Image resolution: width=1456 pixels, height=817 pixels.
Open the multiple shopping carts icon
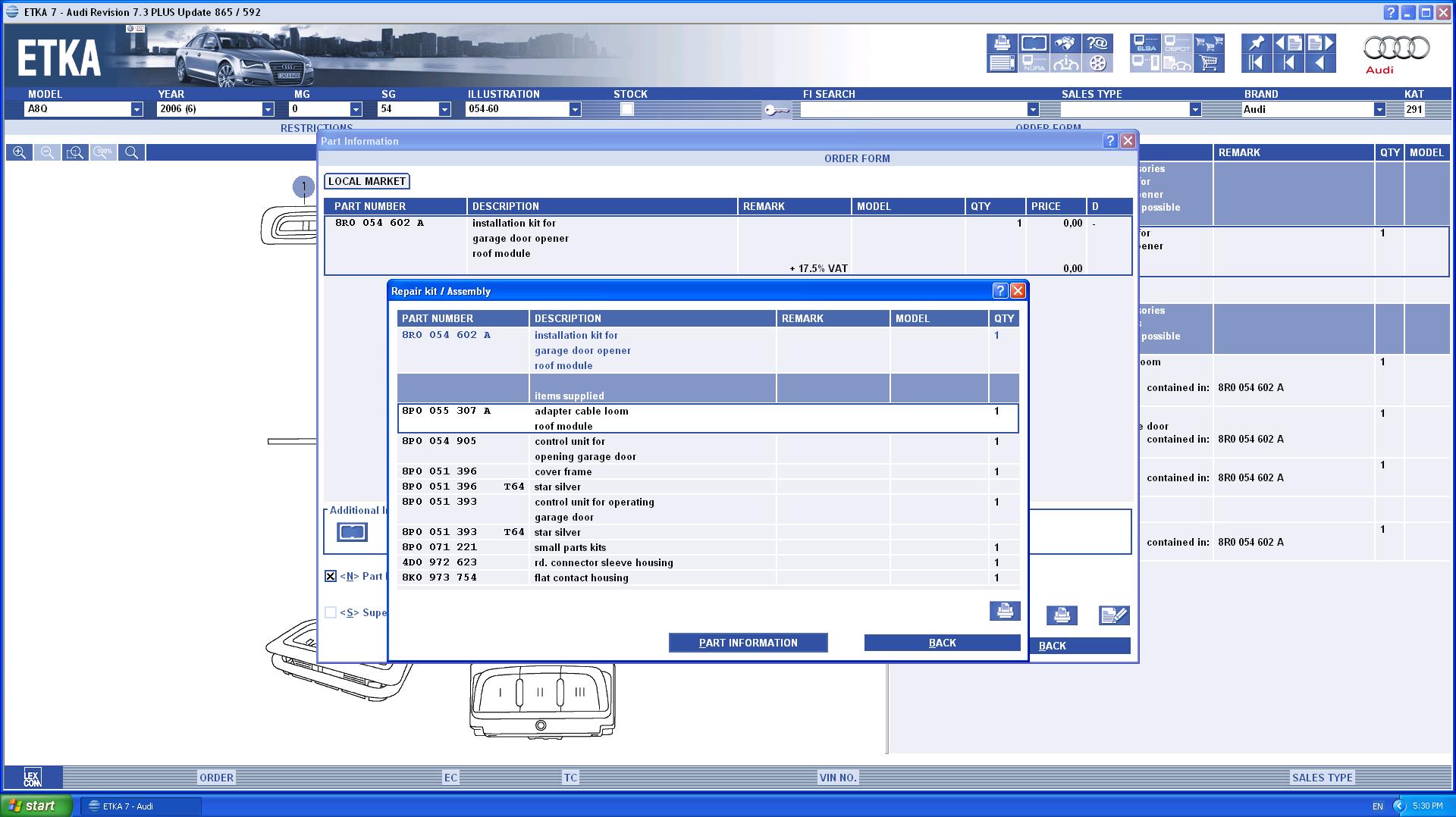1209,43
